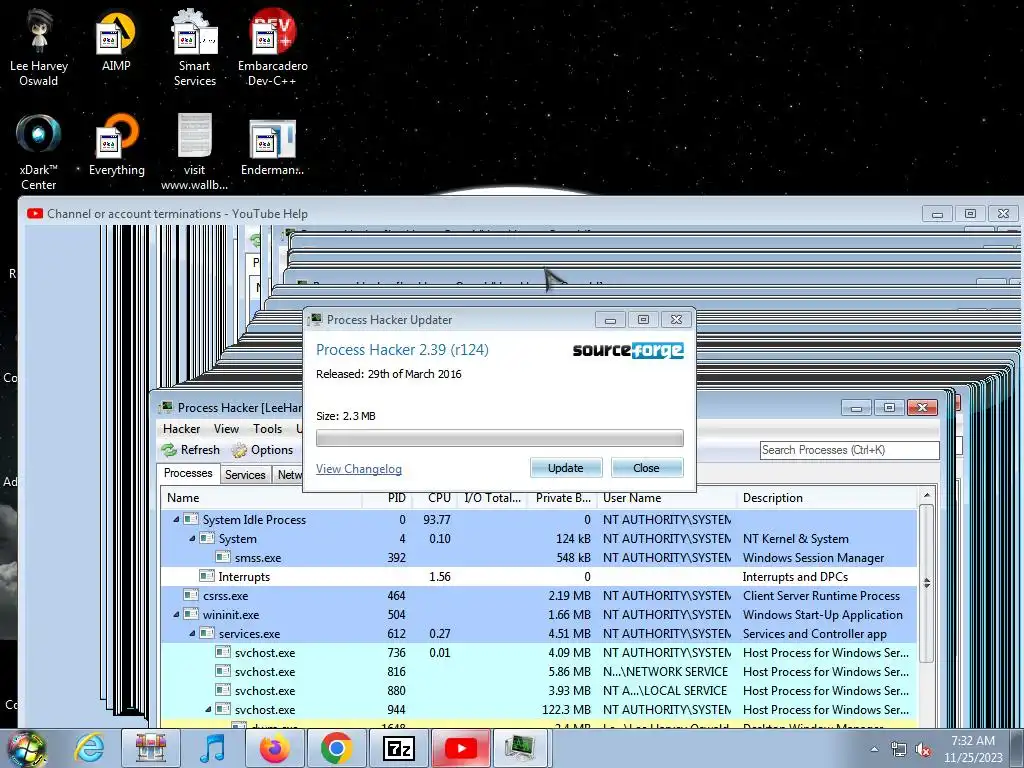Collapse the services.exe tree node
The image size is (1024, 768).
(x=192, y=633)
